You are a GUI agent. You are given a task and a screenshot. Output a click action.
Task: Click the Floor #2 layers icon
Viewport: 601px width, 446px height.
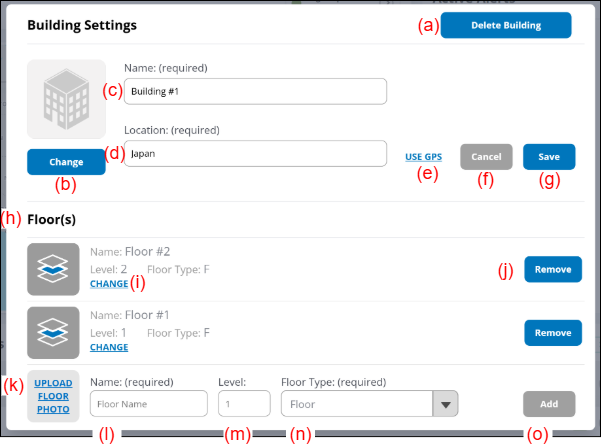click(x=53, y=269)
